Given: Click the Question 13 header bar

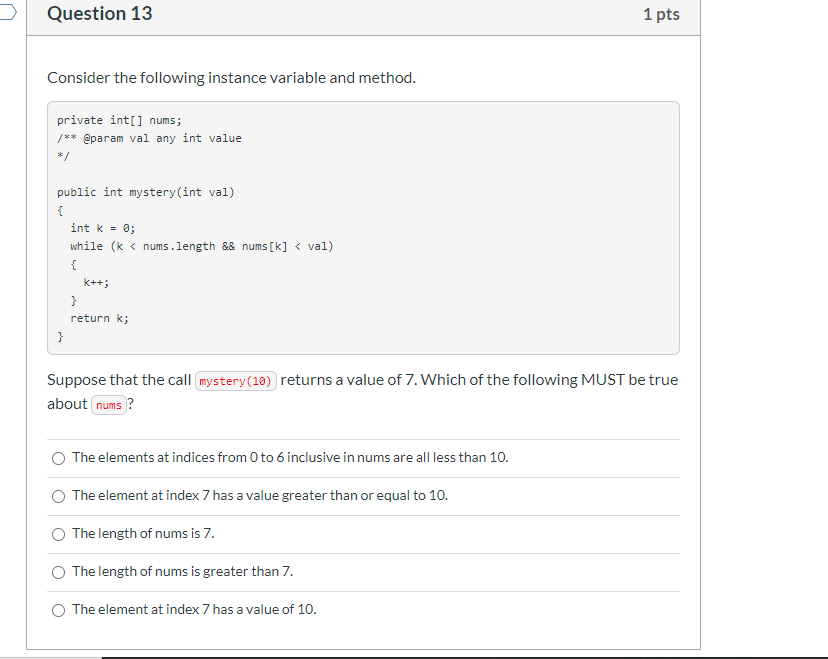Looking at the screenshot, I should tap(363, 14).
